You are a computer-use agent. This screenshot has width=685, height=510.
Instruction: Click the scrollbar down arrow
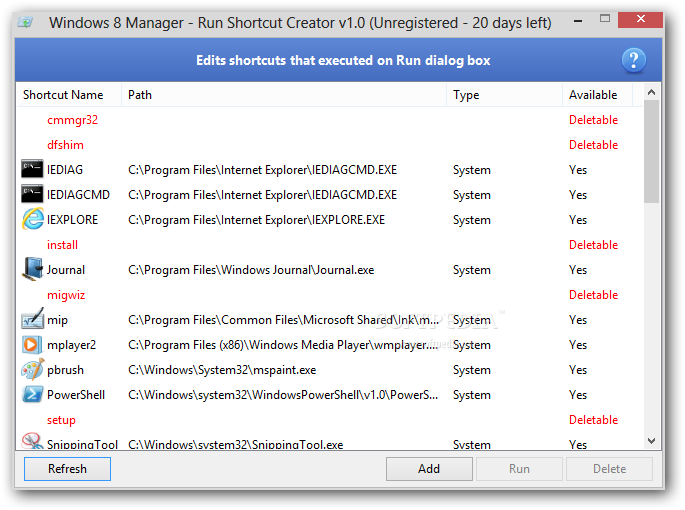[651, 441]
